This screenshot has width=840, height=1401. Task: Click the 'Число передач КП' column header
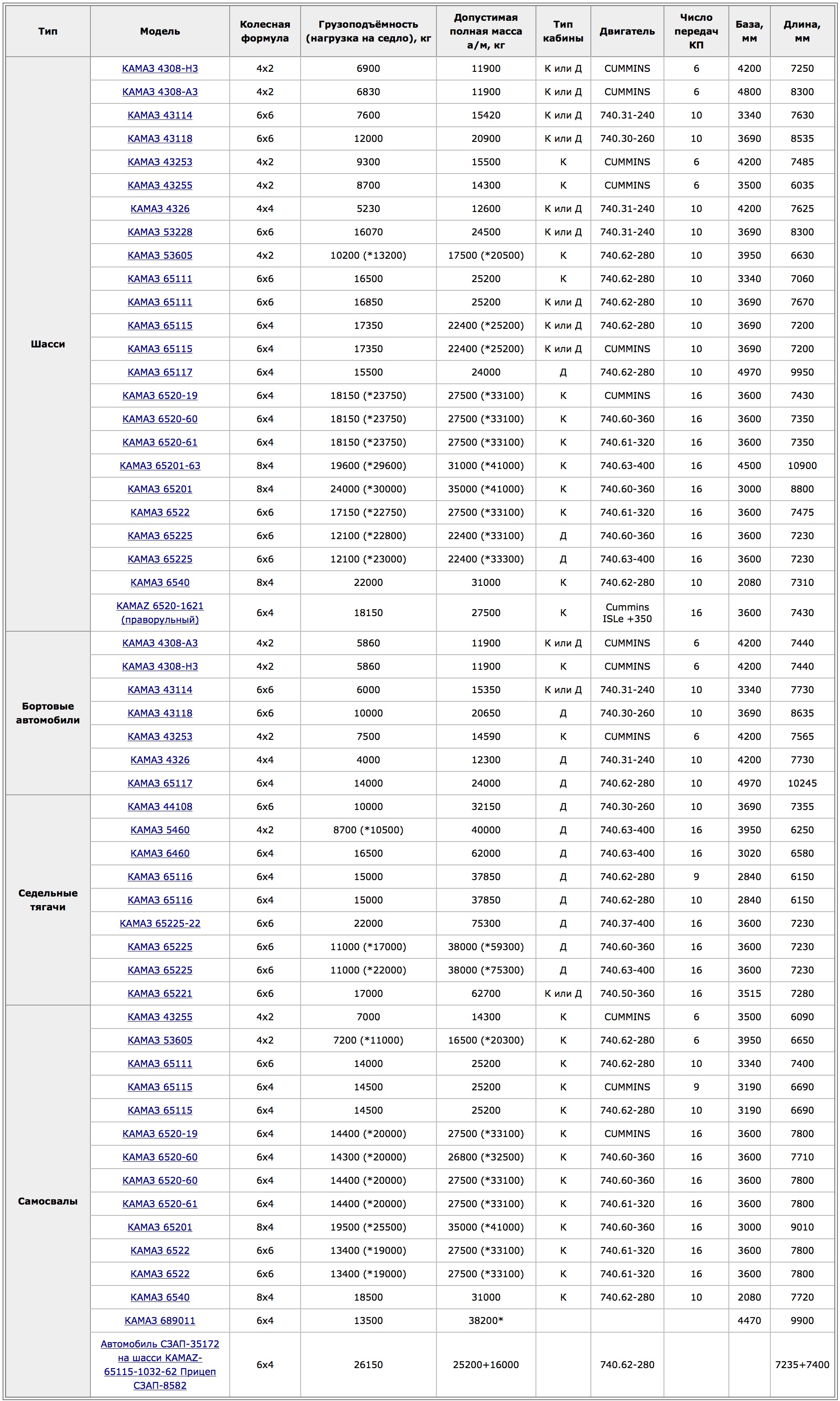(x=696, y=32)
